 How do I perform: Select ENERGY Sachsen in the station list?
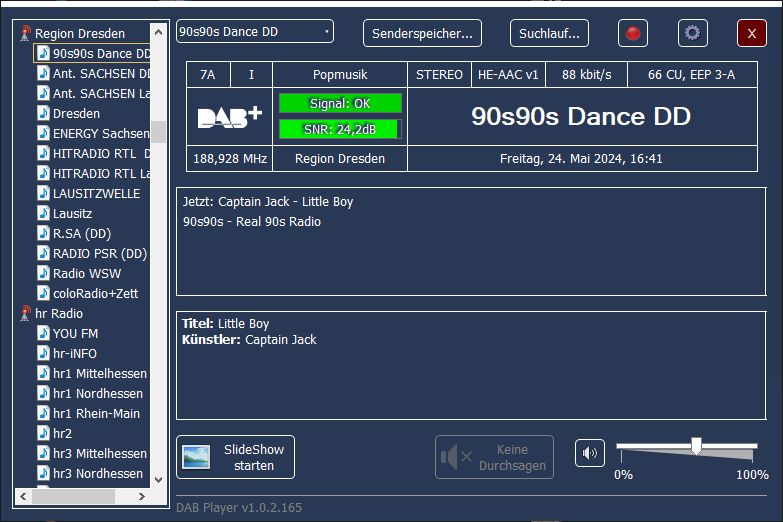(x=100, y=134)
